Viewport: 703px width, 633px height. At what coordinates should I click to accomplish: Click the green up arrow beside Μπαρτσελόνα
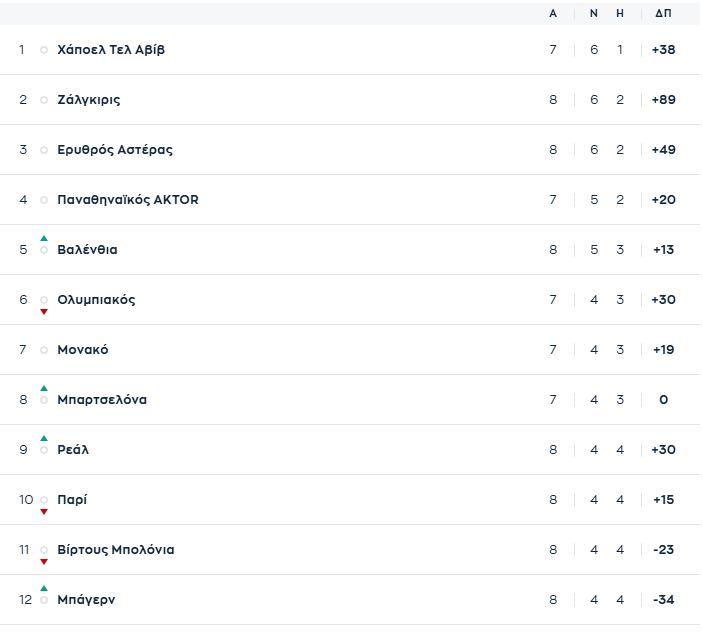(44, 388)
